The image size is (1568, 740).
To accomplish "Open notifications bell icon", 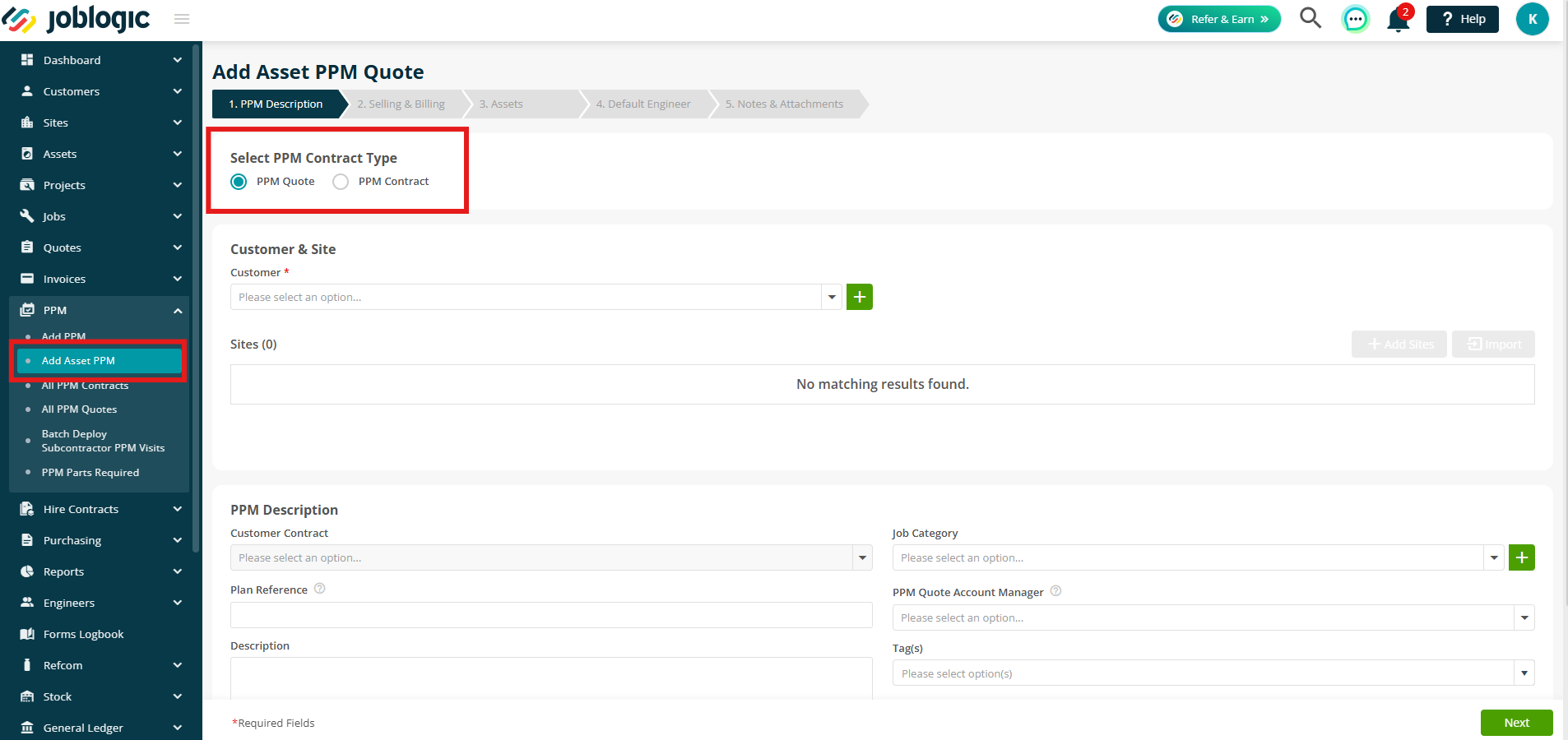I will point(1399,19).
